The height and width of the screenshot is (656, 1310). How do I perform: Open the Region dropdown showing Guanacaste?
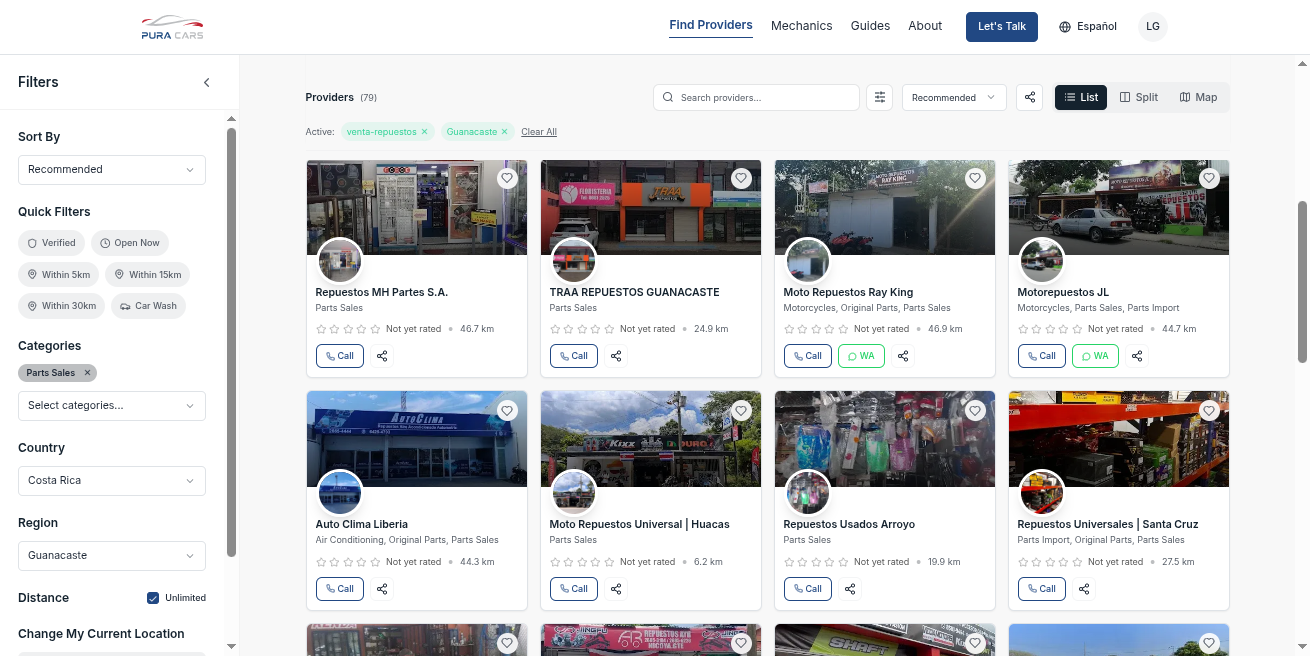[x=112, y=556]
